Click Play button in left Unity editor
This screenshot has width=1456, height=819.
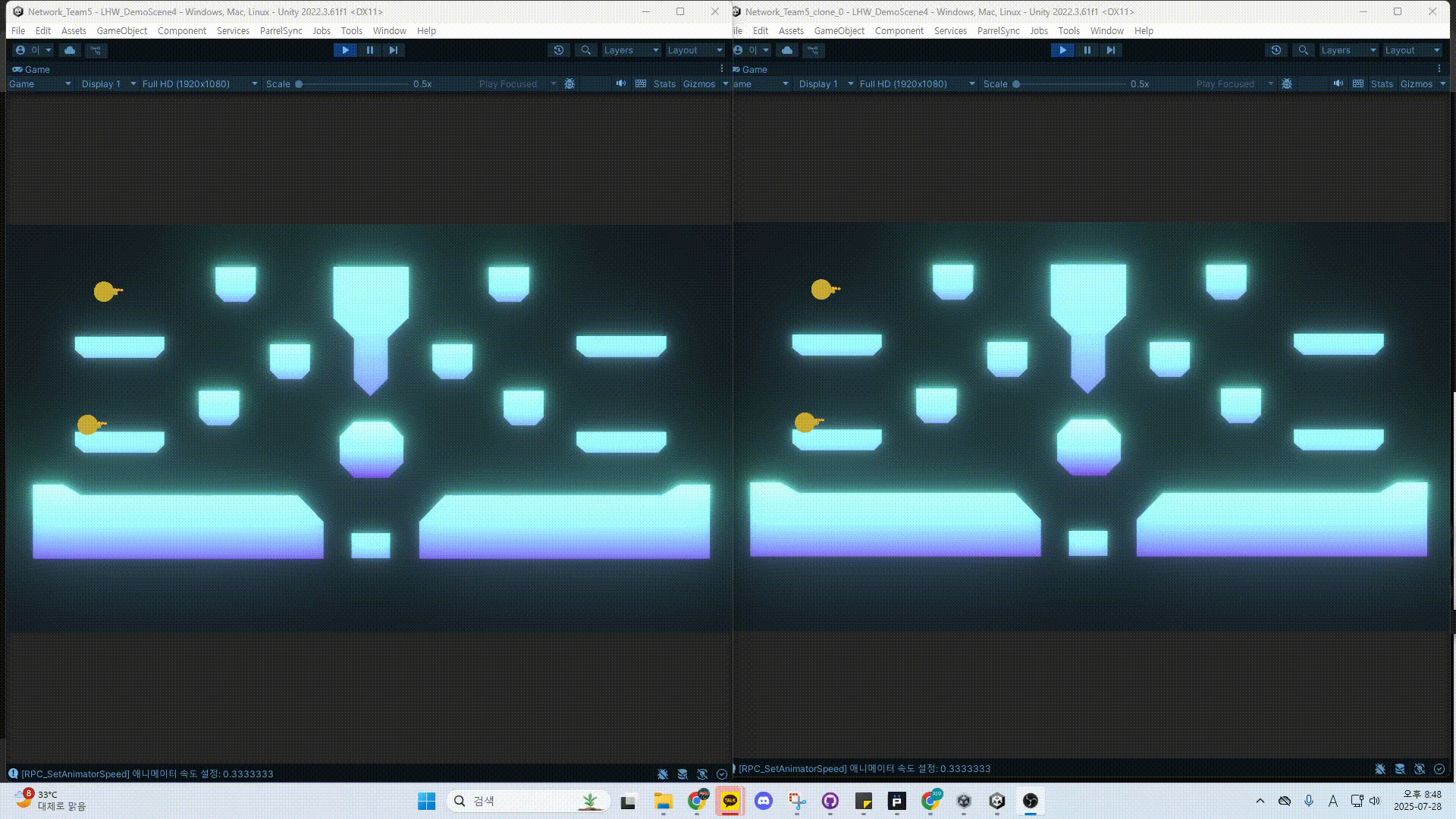pos(345,50)
